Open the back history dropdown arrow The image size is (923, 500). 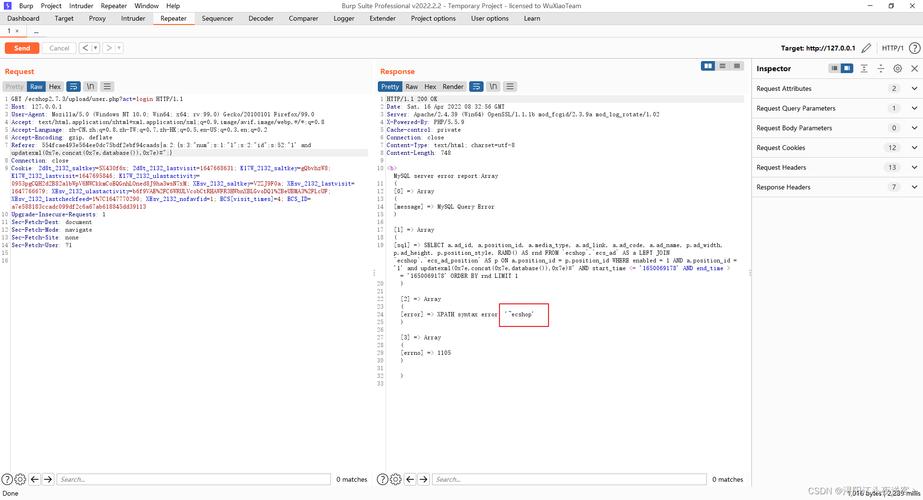[x=95, y=48]
